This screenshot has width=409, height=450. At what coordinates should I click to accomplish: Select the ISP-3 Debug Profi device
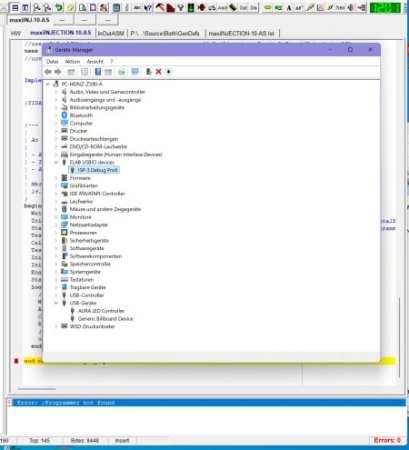pos(98,170)
